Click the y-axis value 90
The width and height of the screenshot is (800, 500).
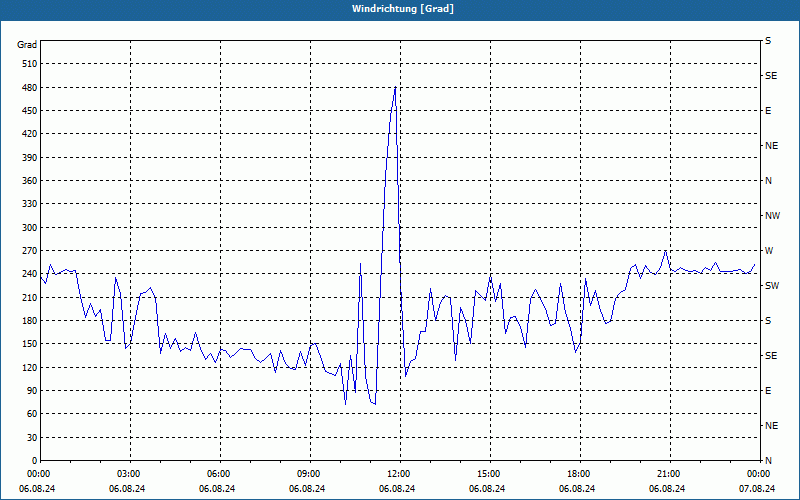point(32,391)
